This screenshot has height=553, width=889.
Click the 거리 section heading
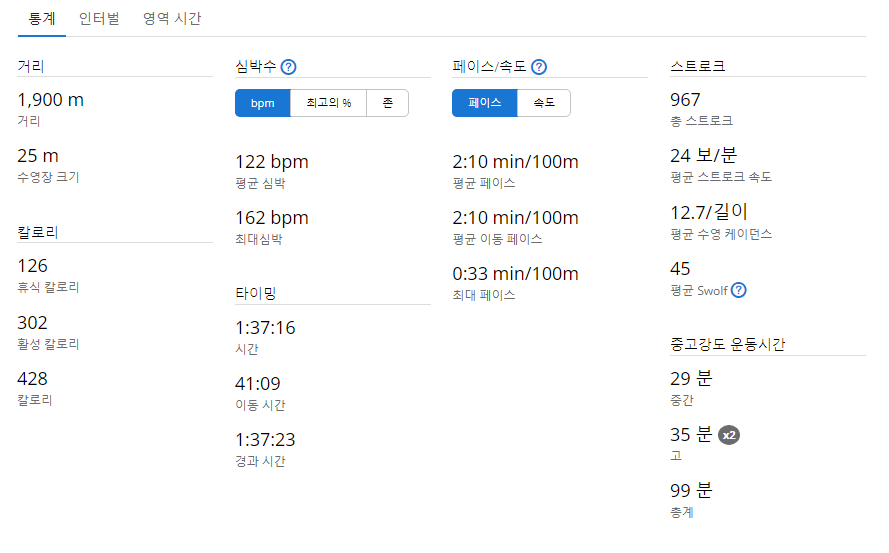point(31,66)
